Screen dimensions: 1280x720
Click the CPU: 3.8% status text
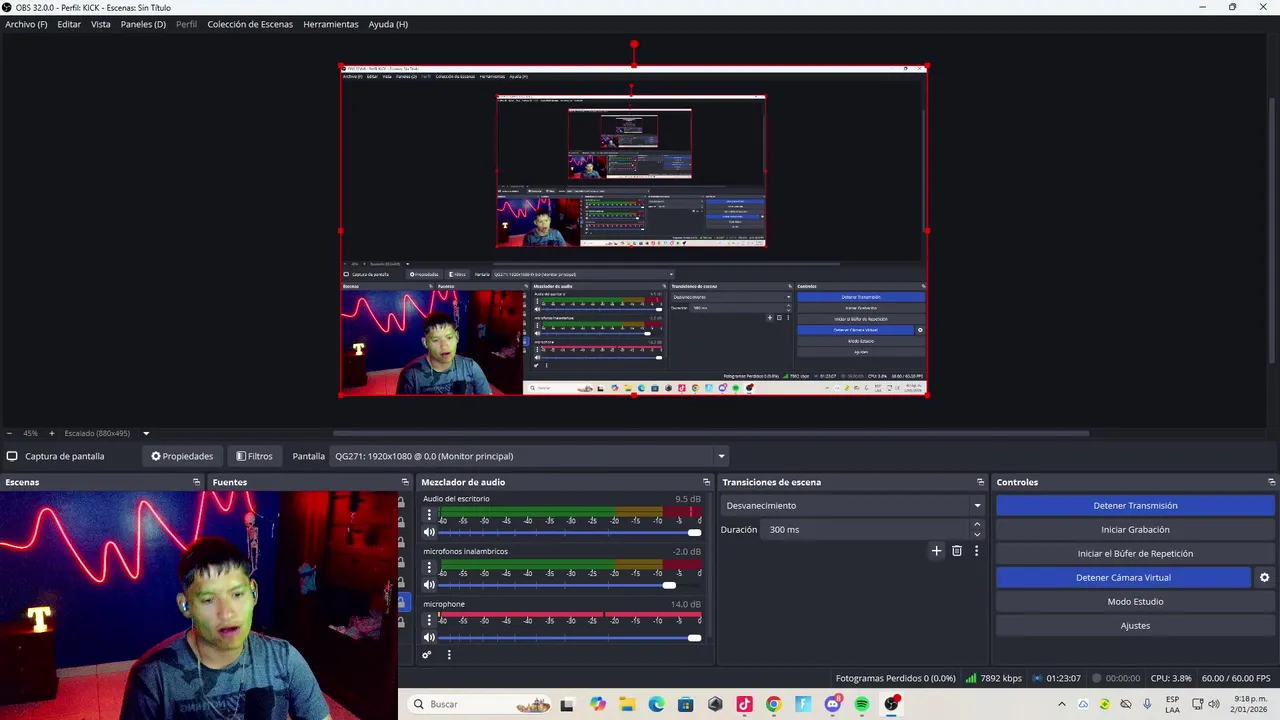pos(1171,678)
